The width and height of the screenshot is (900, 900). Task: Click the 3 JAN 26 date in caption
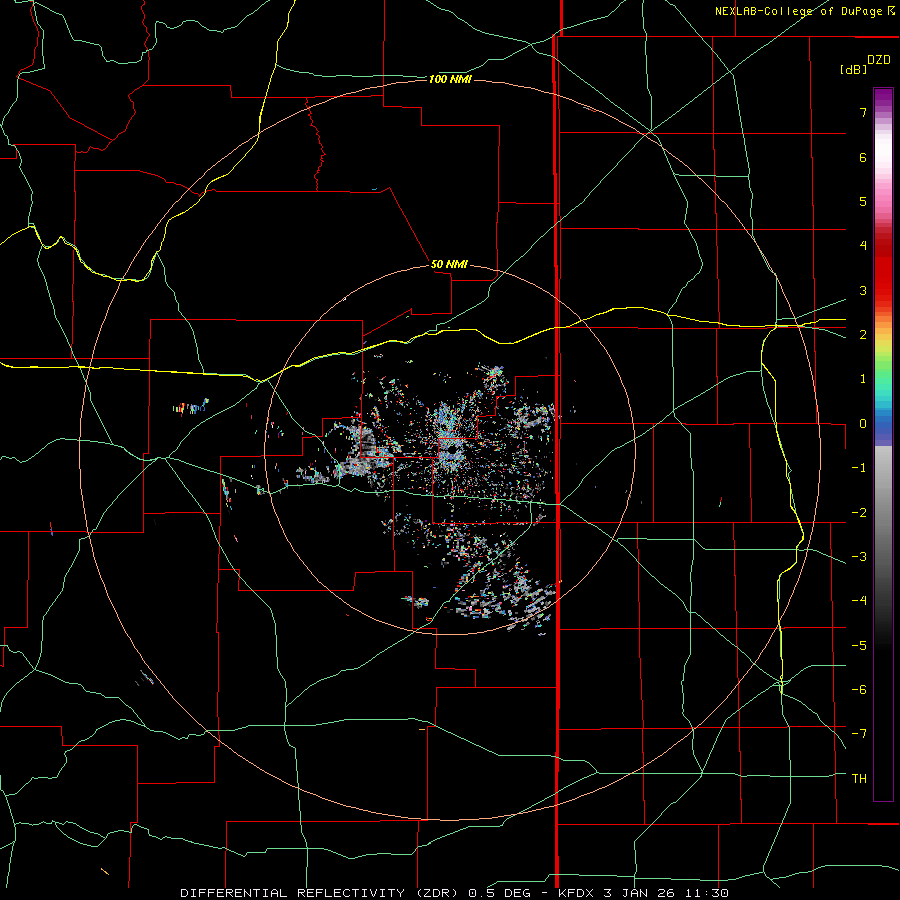click(639, 893)
